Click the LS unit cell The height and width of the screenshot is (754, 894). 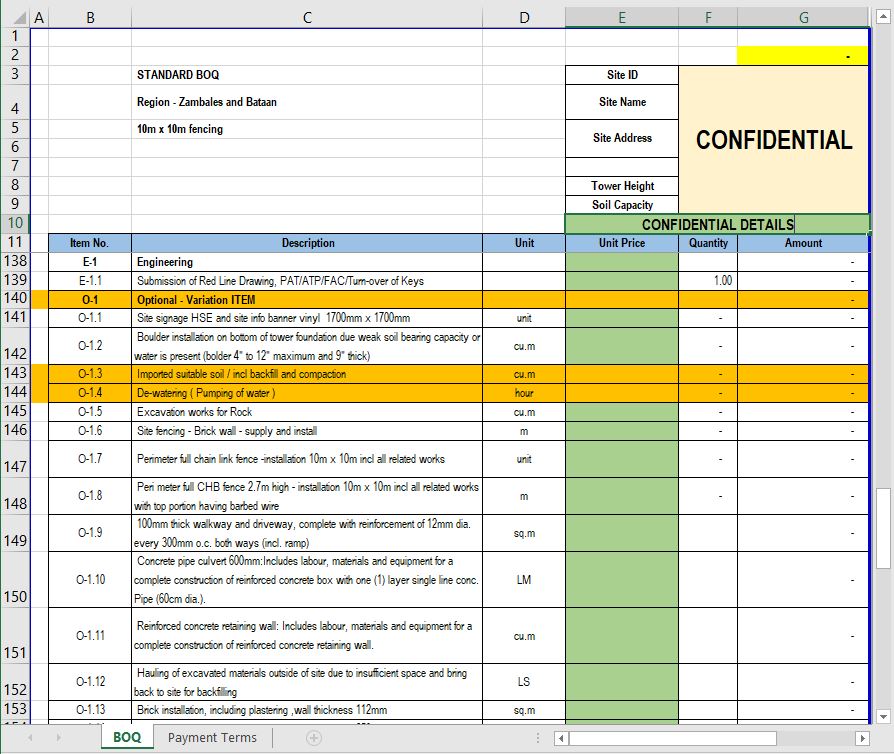coord(524,682)
